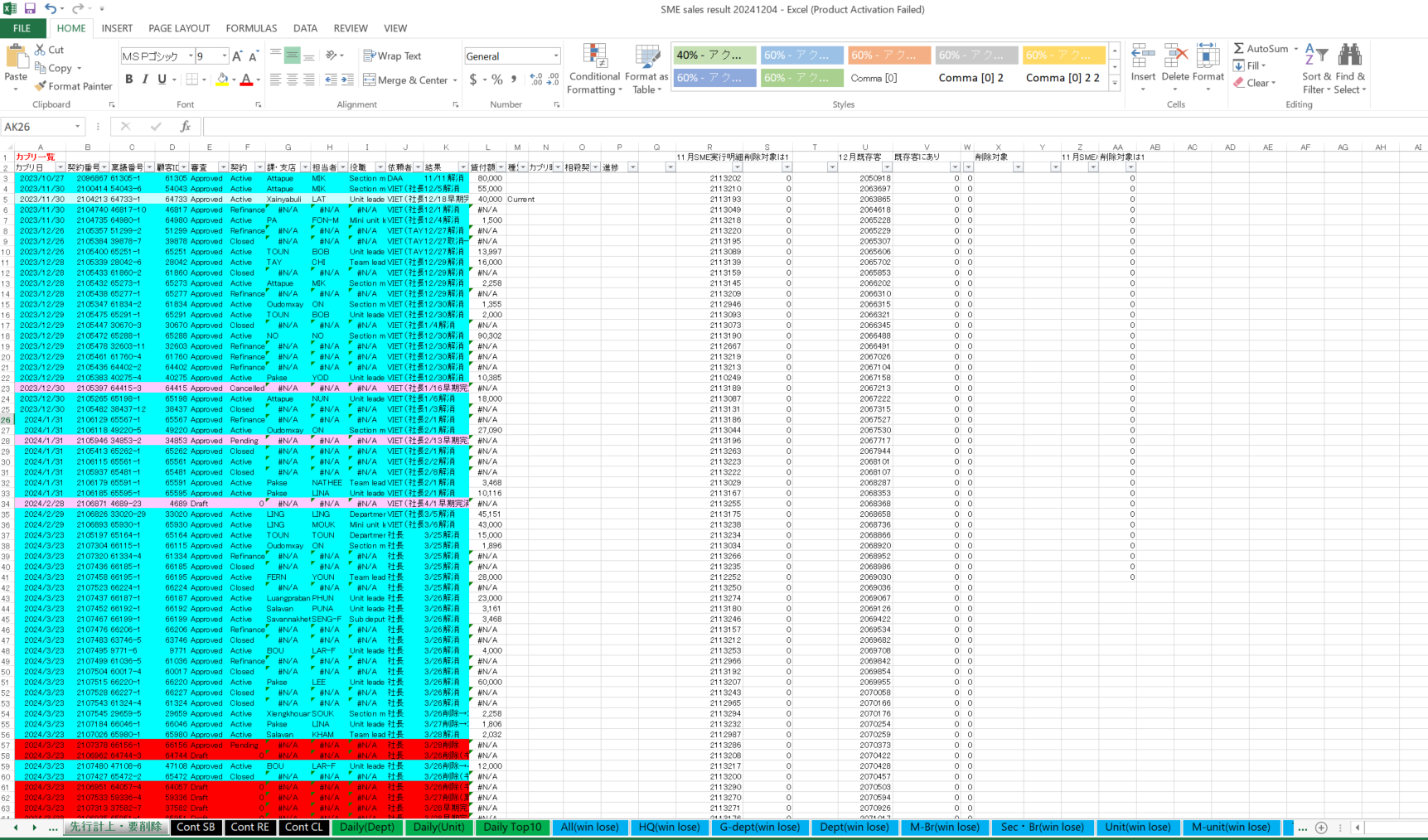
Task: Expand the Merge & Center dropdown arrow
Action: point(456,80)
